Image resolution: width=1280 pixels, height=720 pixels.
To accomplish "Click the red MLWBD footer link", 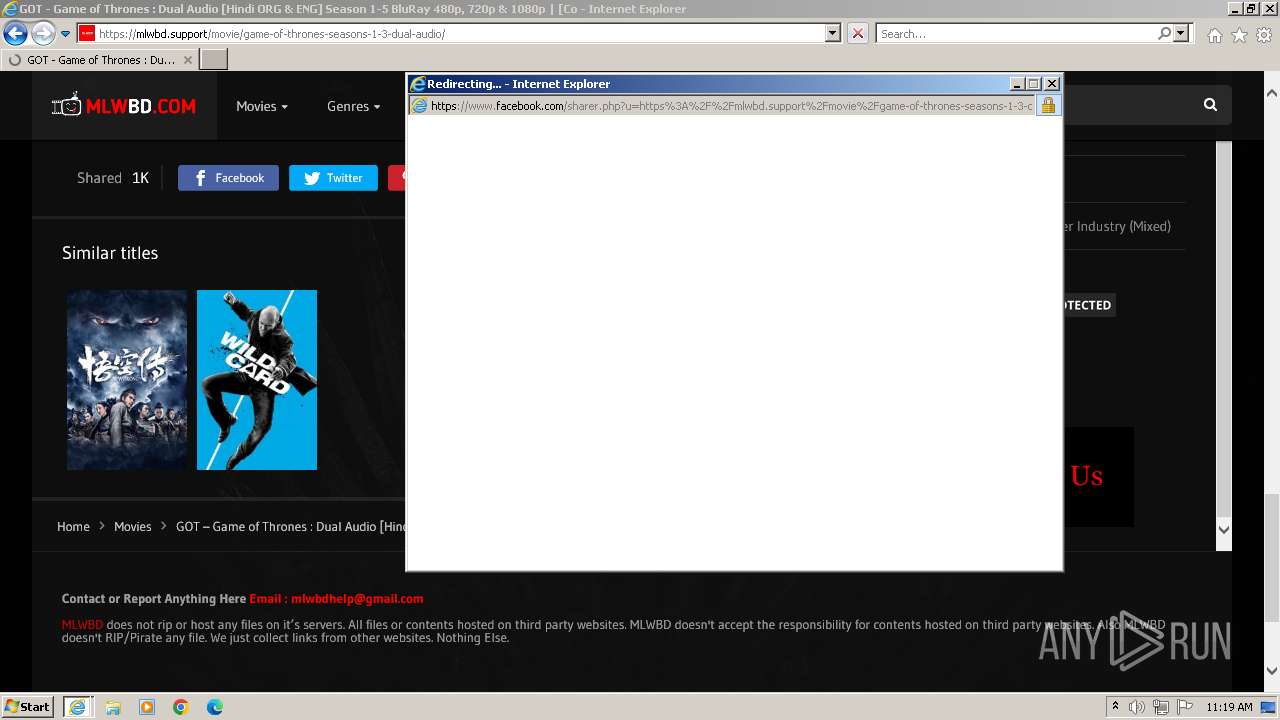I will 82,625.
